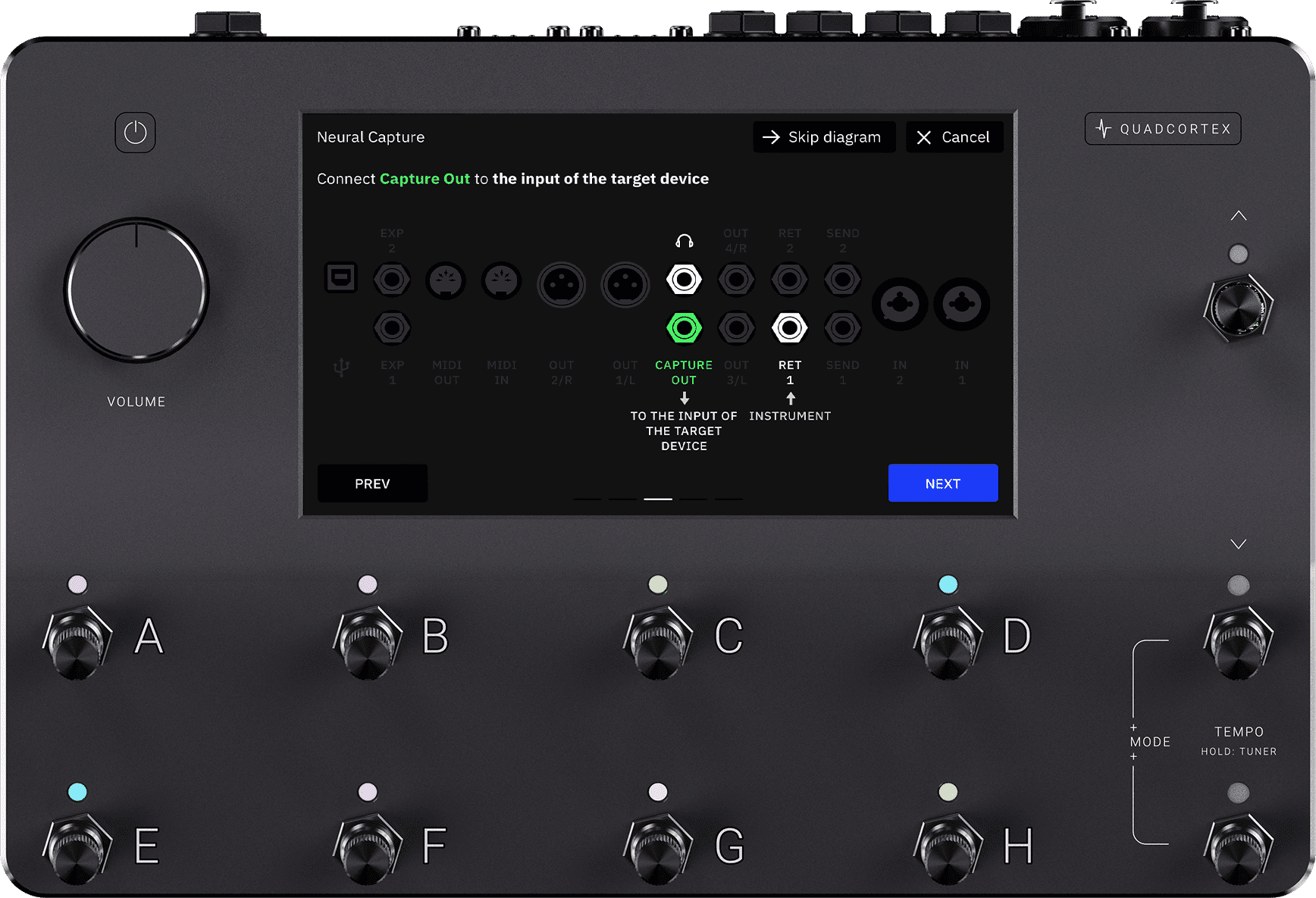Click footswitch E
The height and width of the screenshot is (898, 1316).
pos(77,850)
